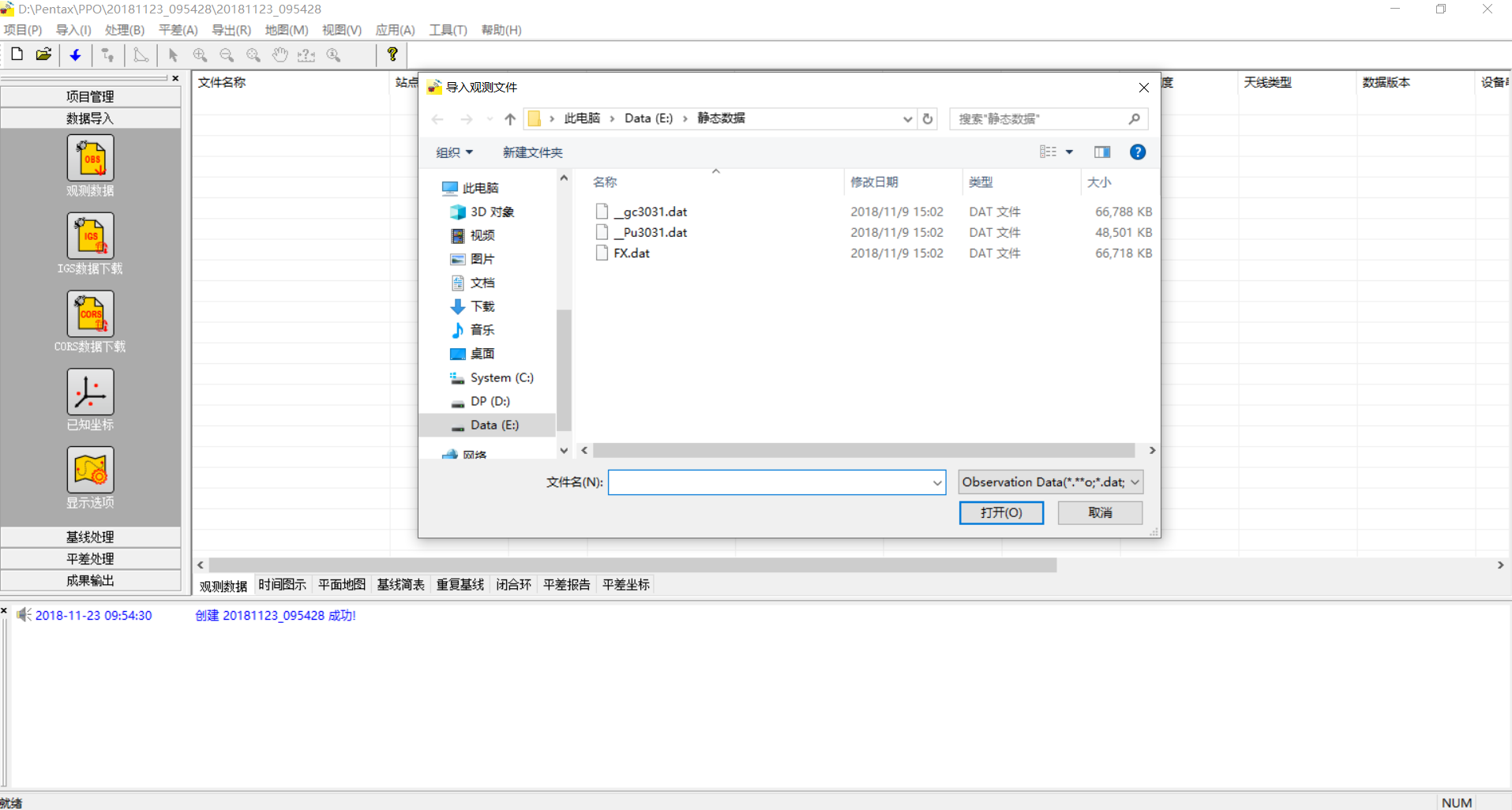Refresh the 静态数据 folder listing
Image resolution: width=1512 pixels, height=810 pixels.
tap(928, 119)
